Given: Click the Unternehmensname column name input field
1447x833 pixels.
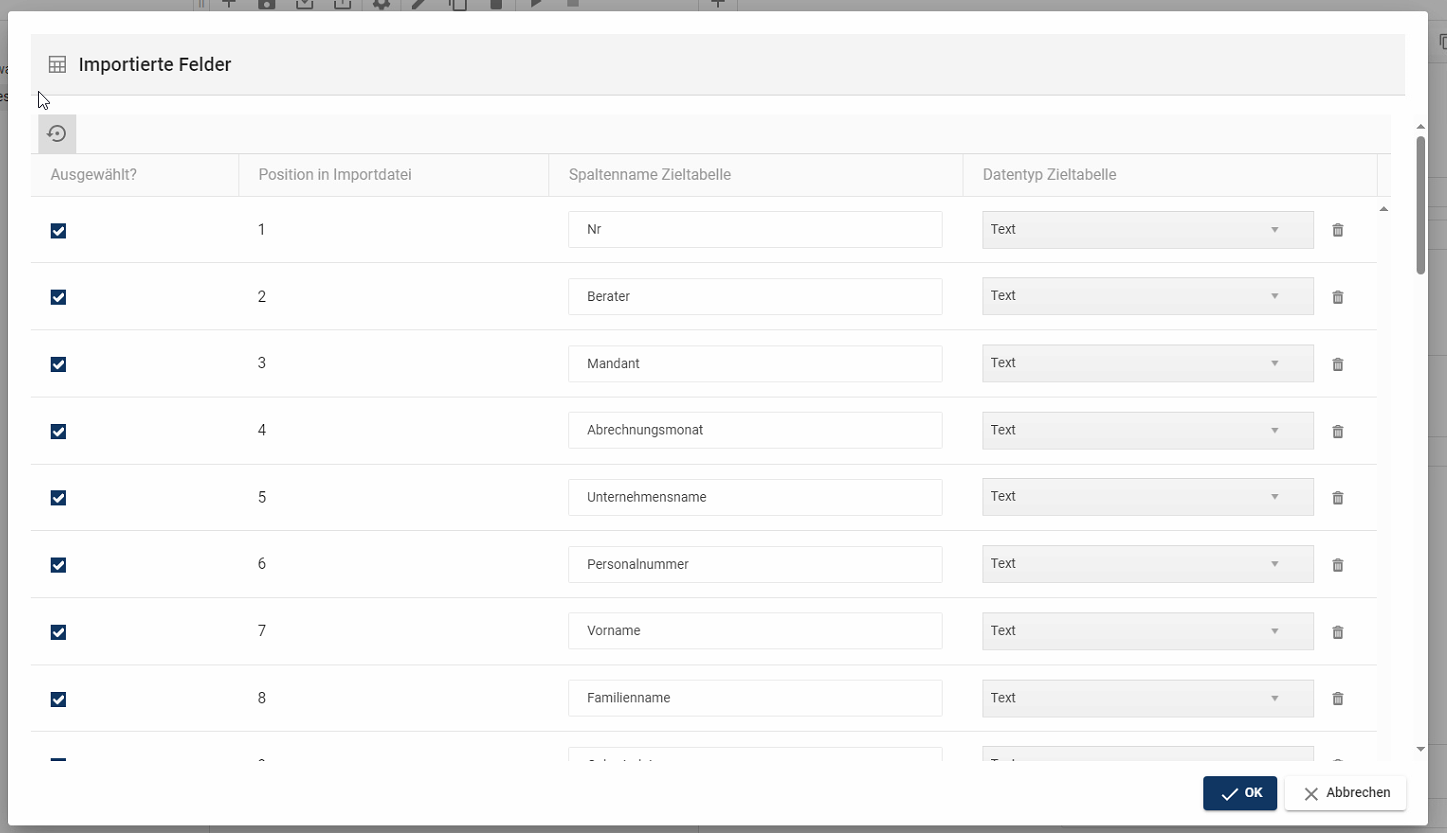Looking at the screenshot, I should coord(754,497).
